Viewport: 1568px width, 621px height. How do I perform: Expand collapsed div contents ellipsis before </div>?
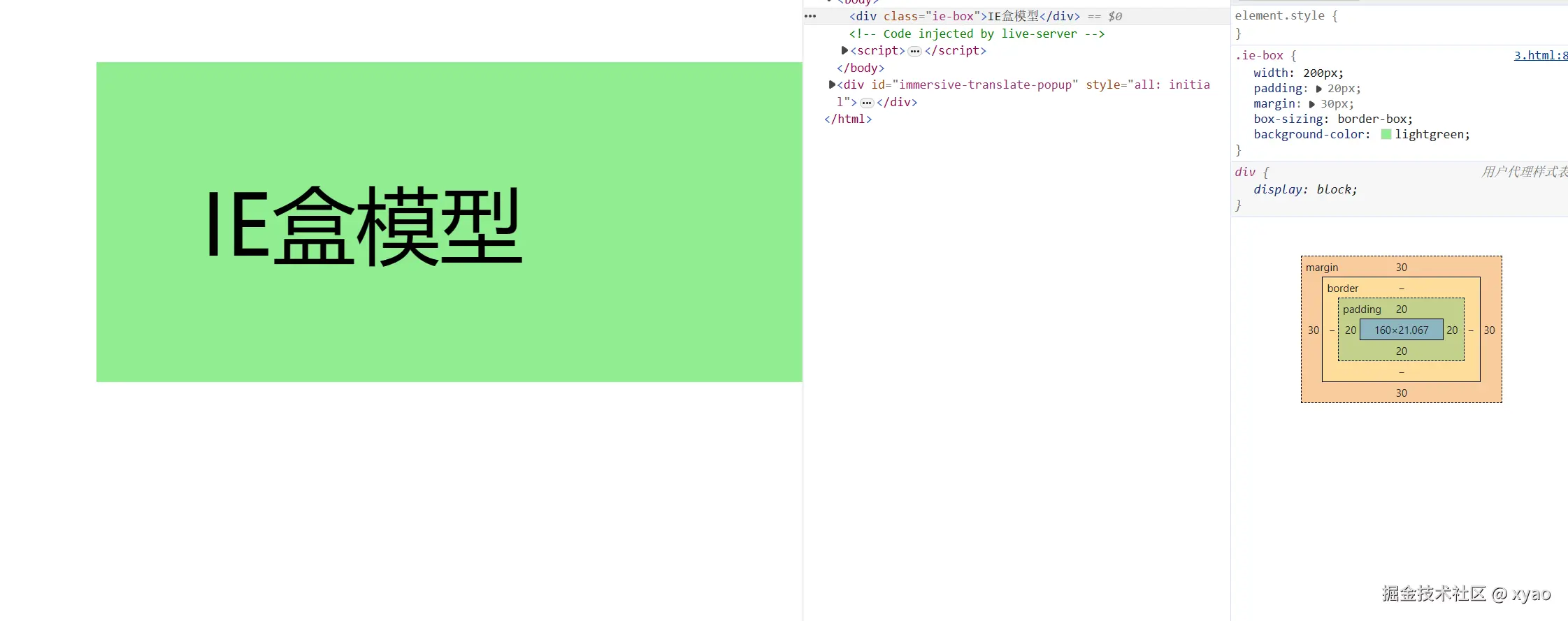click(867, 103)
